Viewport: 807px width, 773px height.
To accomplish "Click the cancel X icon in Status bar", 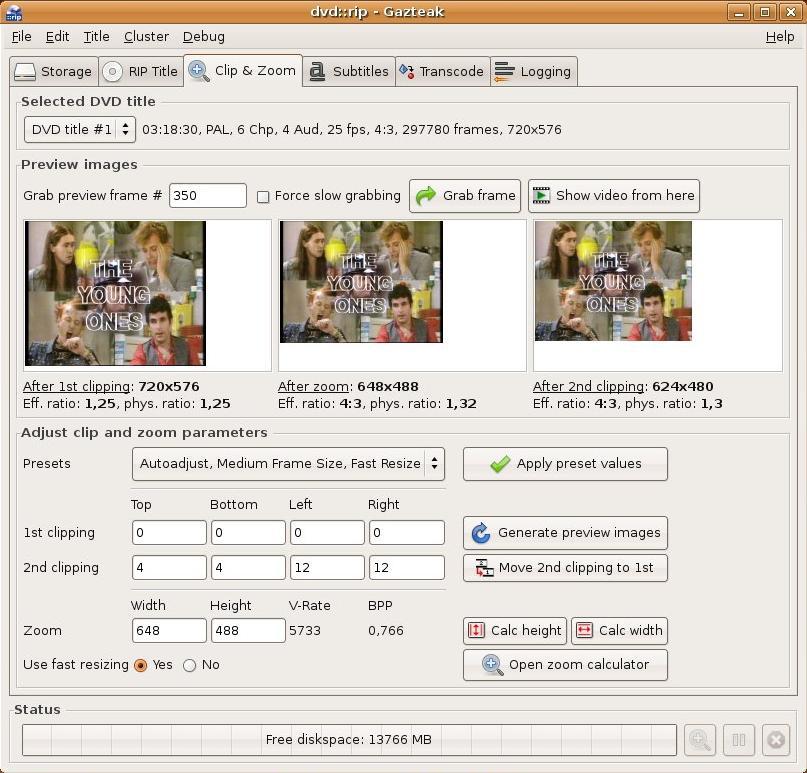I will pyautogui.click(x=776, y=740).
